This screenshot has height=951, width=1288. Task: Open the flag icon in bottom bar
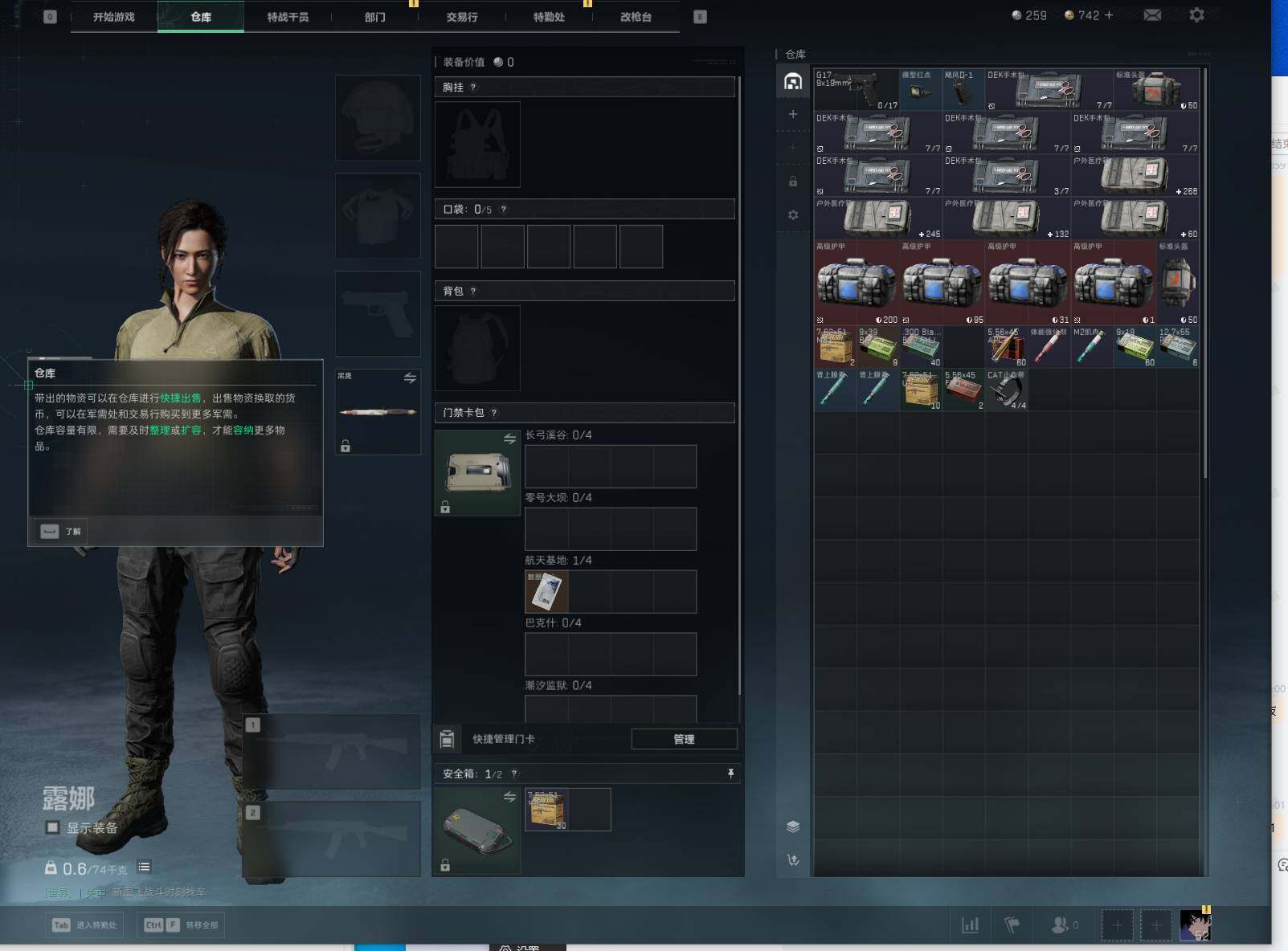tap(1012, 925)
